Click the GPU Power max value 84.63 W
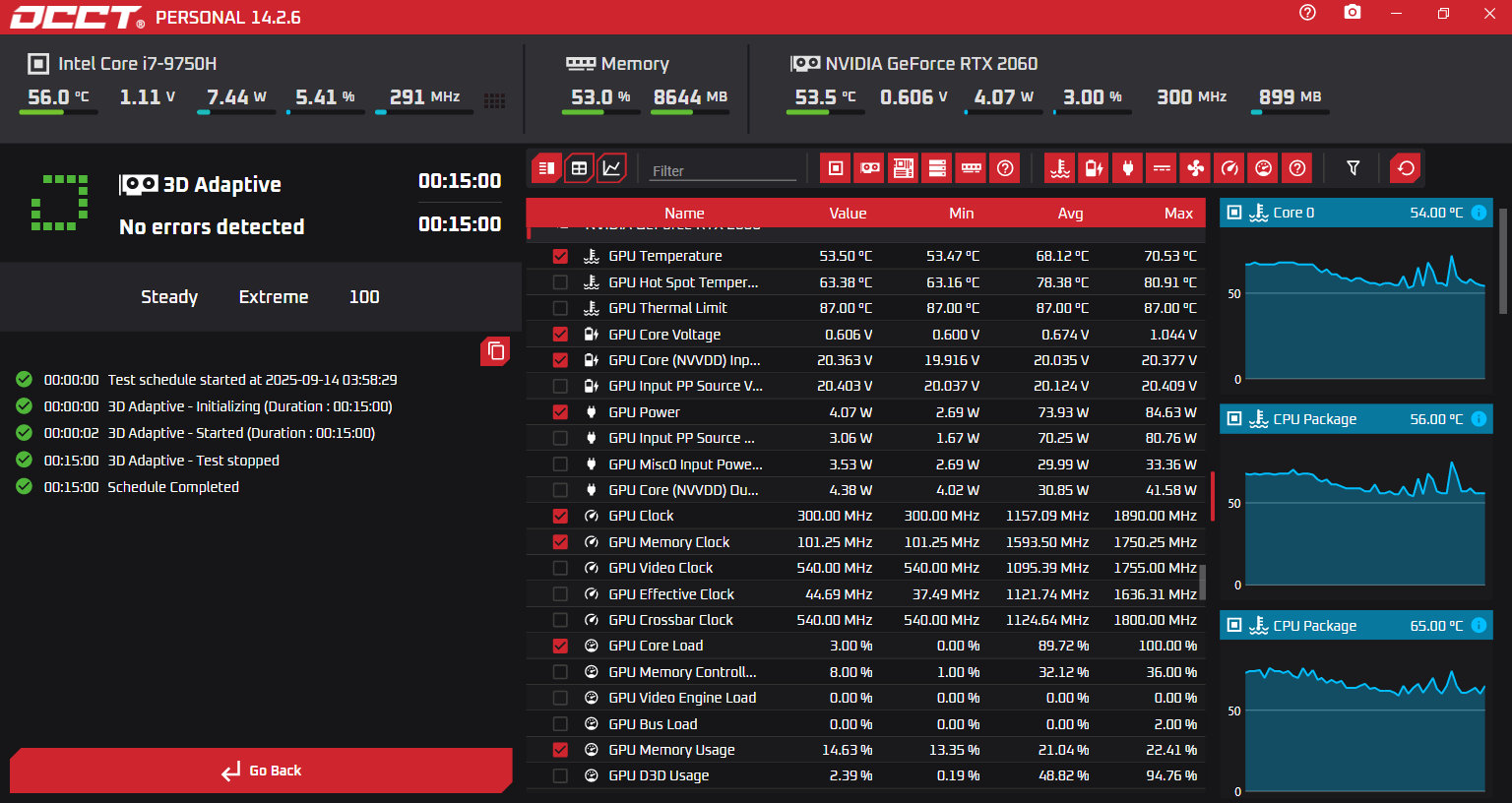 (1170, 412)
